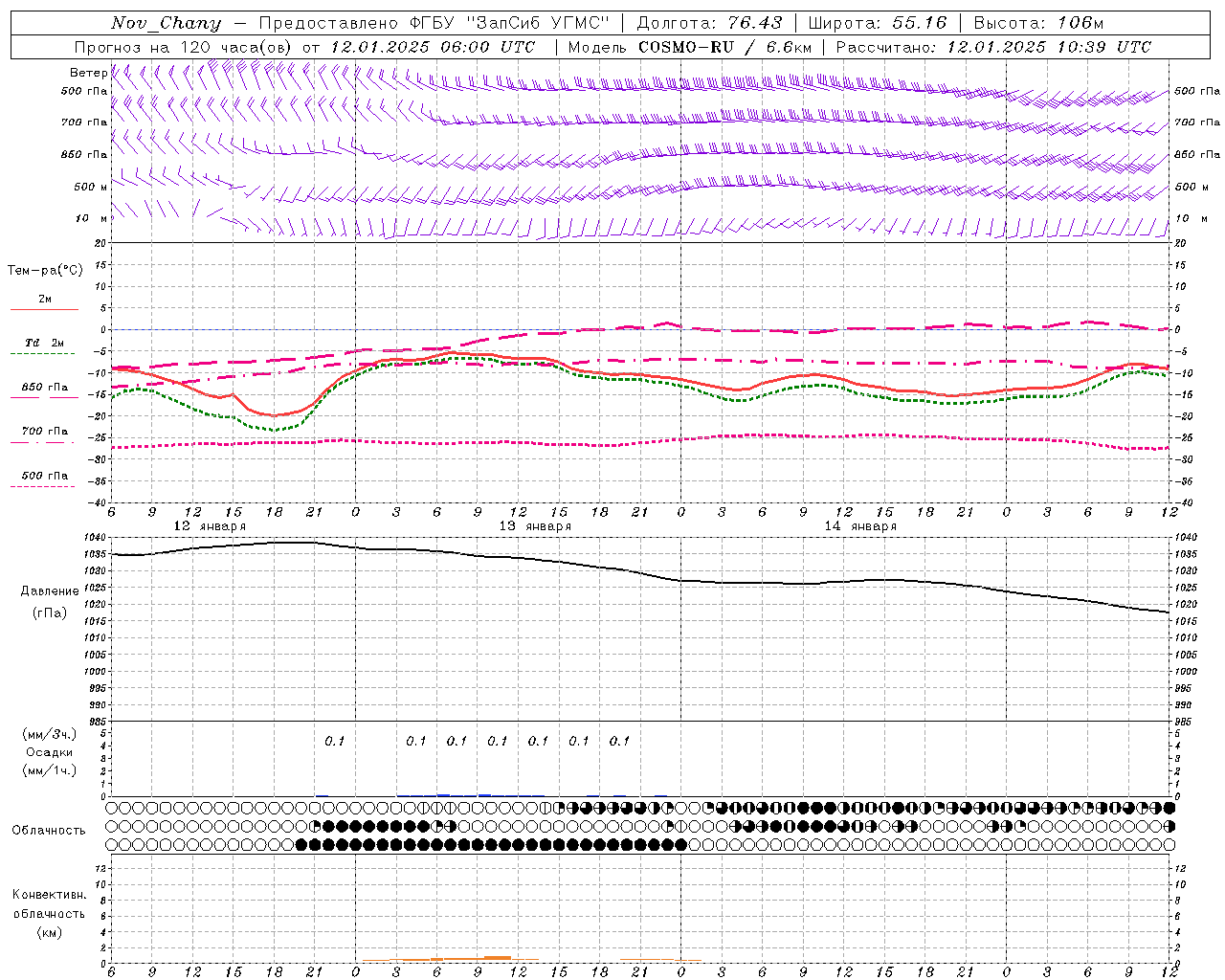Screen dimensions: 1225x980
Task: Click the Ветер wind panel label
Action: pyautogui.click(x=88, y=73)
